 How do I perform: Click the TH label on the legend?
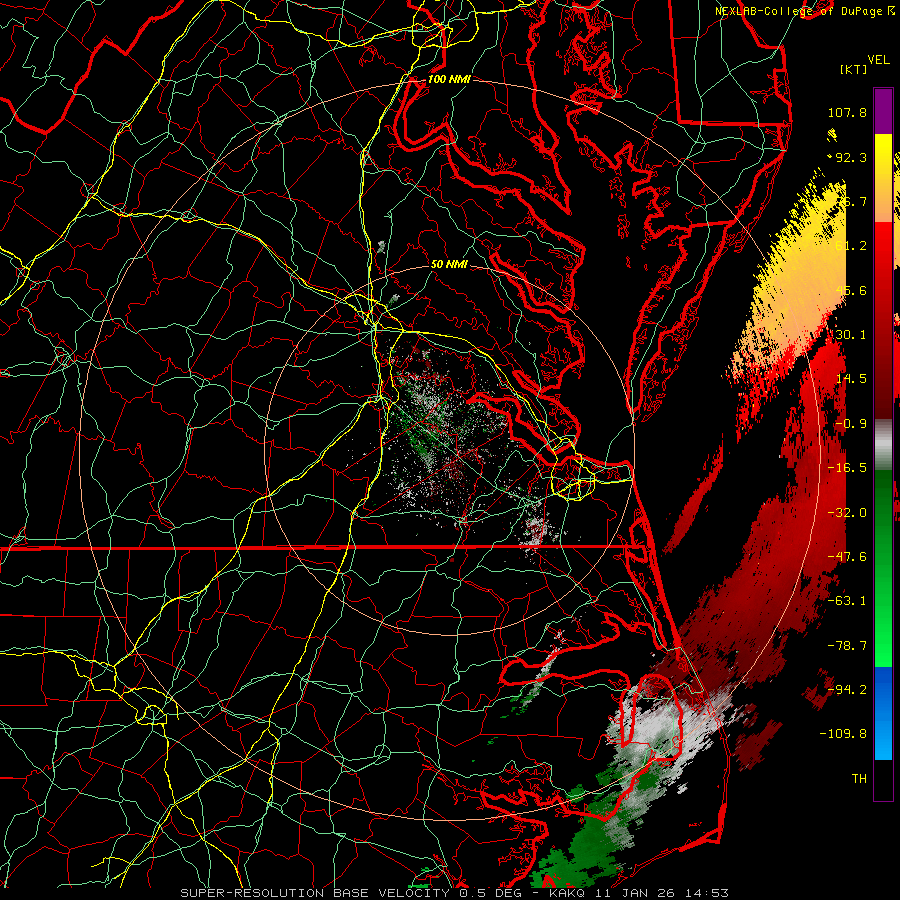pyautogui.click(x=859, y=779)
